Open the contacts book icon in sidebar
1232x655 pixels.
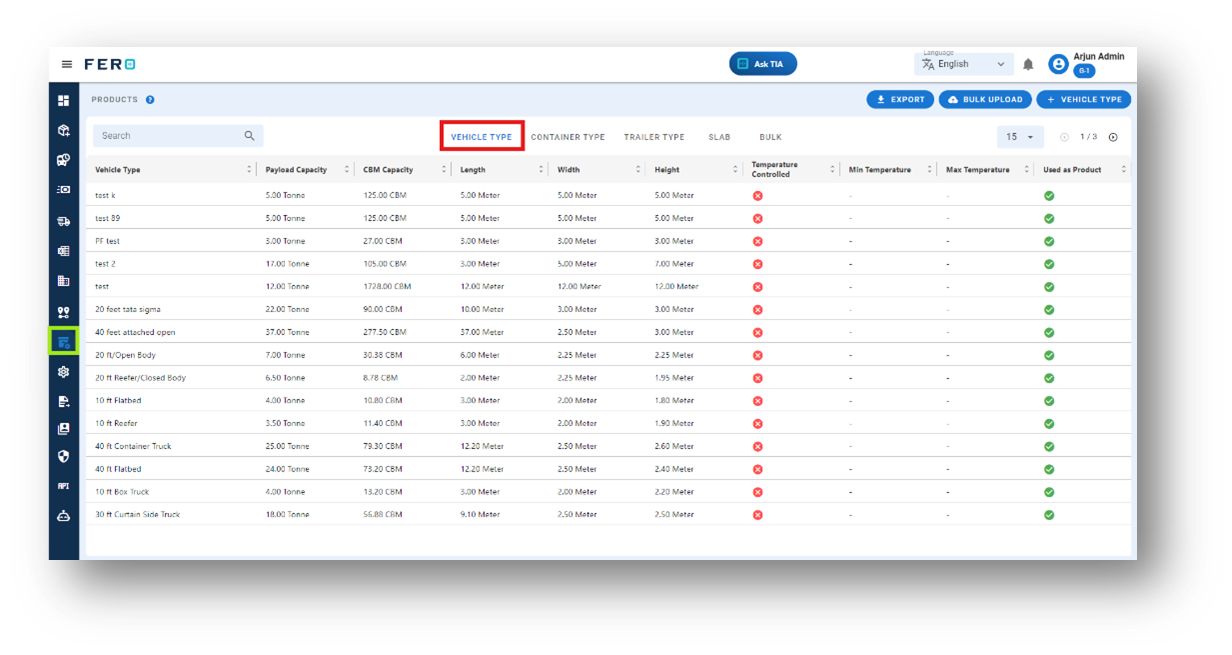64,429
